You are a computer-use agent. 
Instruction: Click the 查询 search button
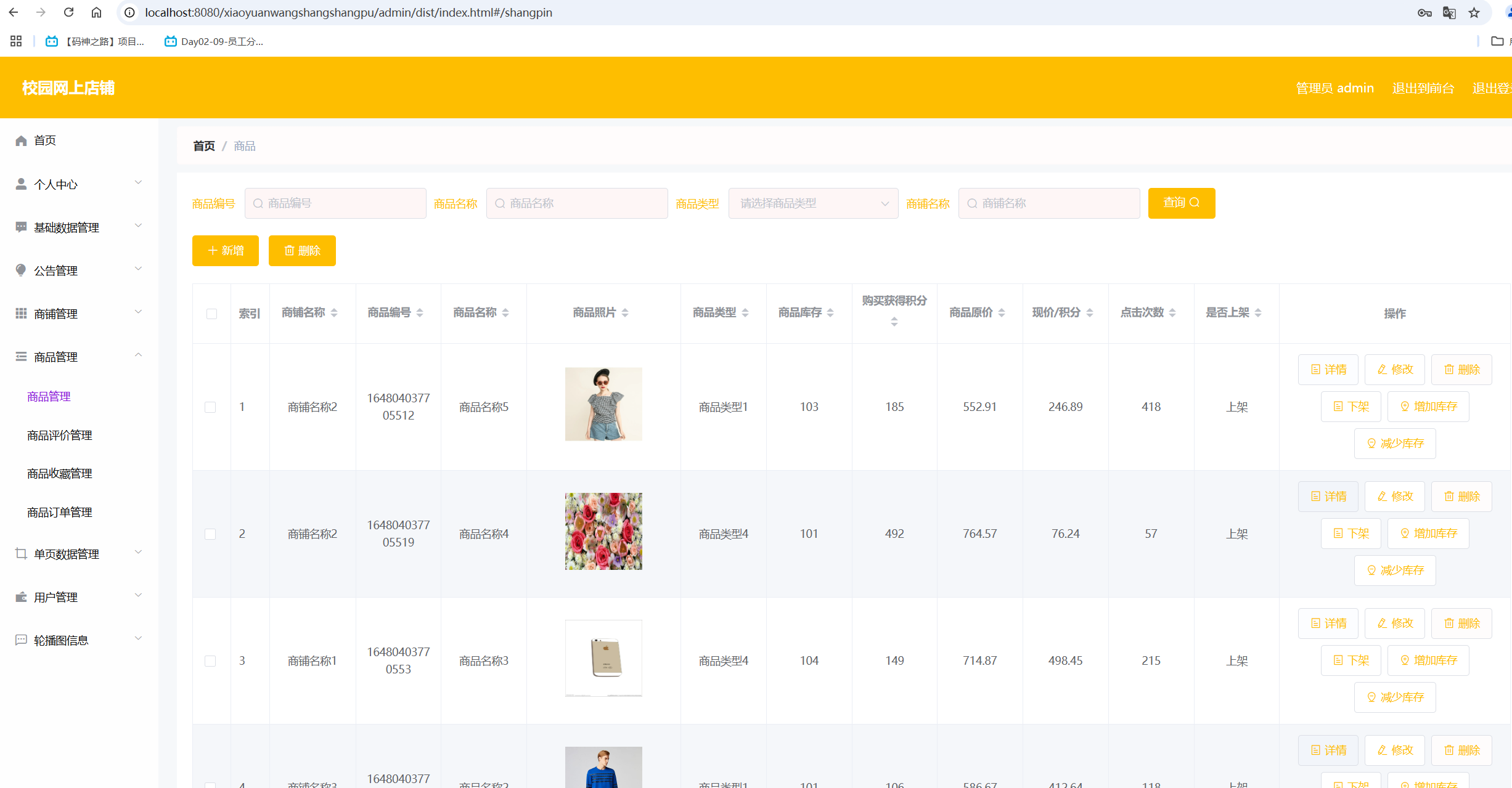click(1181, 203)
